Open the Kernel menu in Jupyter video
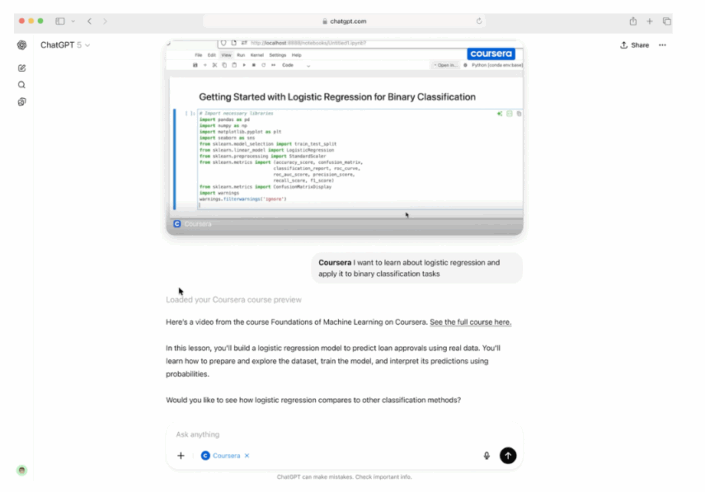The height and width of the screenshot is (492, 705). pyautogui.click(x=257, y=55)
